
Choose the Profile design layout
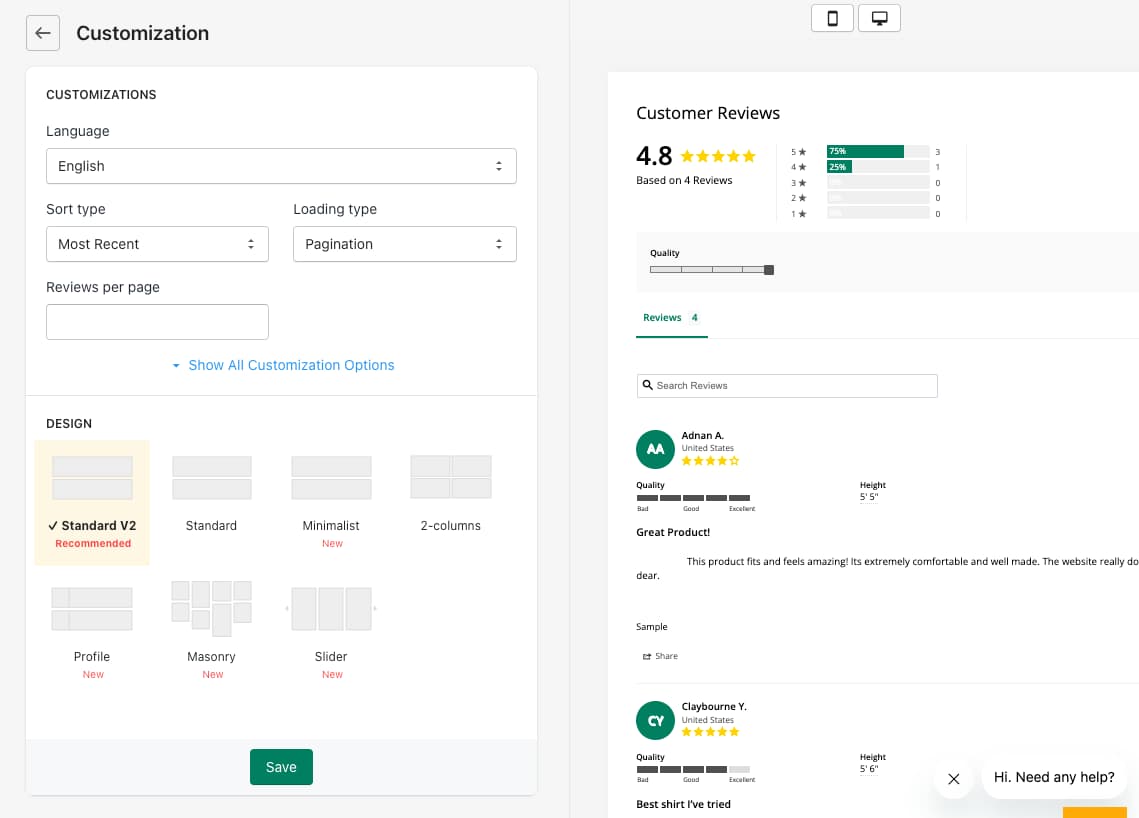(92, 632)
